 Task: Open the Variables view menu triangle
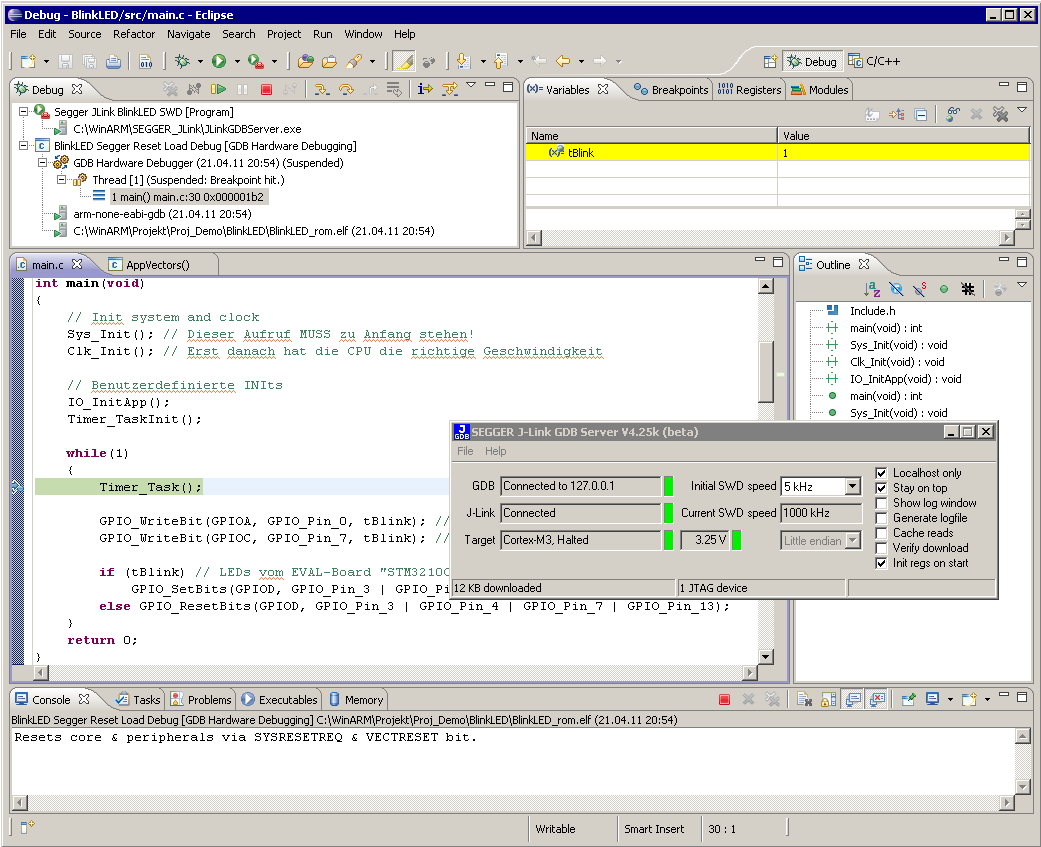[1022, 110]
